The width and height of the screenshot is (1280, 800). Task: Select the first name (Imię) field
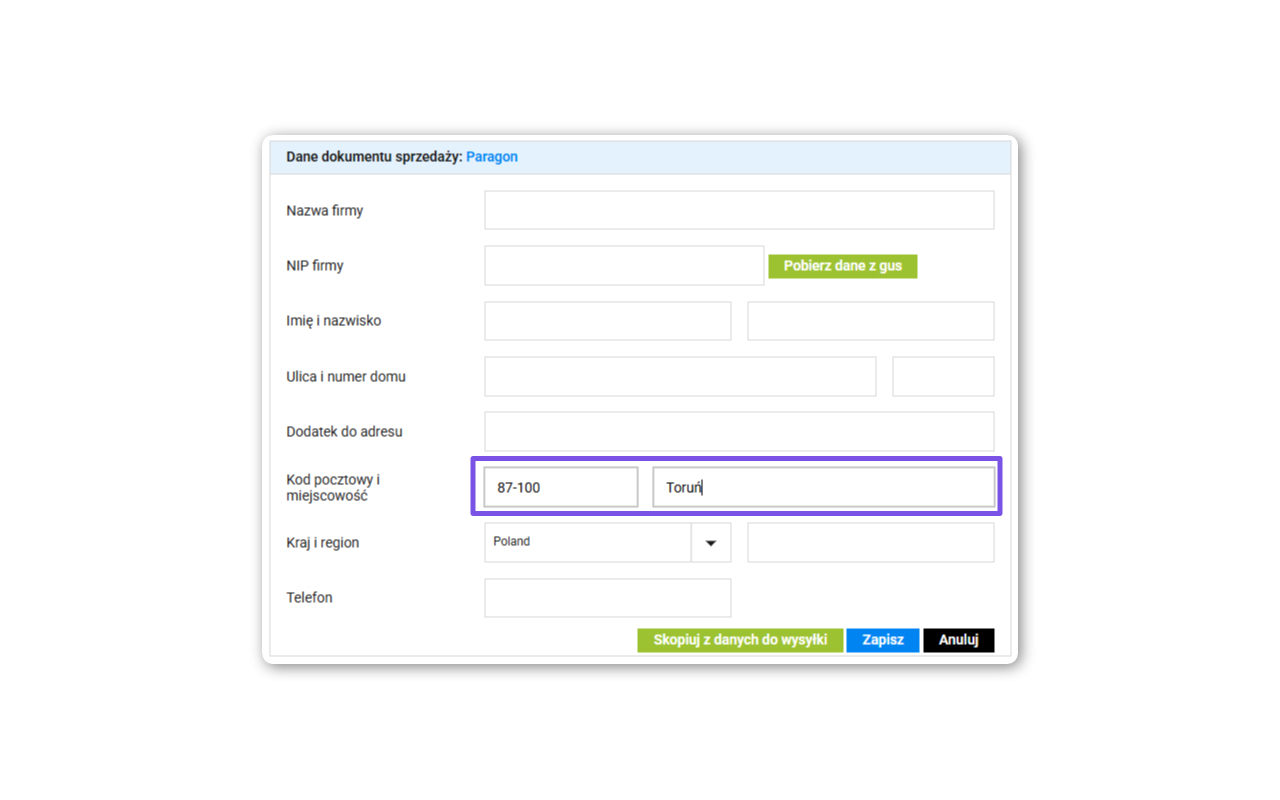(x=608, y=321)
